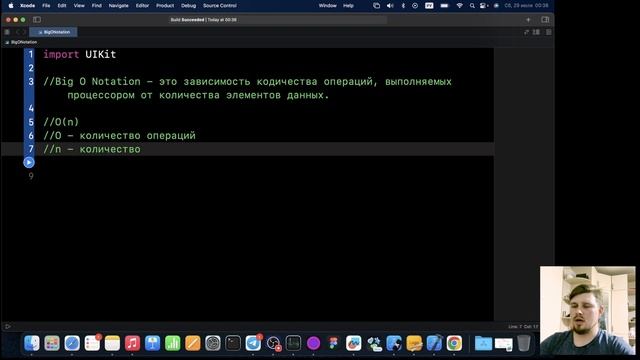Open Numbers from the Dock
640x360 pixels.
(173, 343)
